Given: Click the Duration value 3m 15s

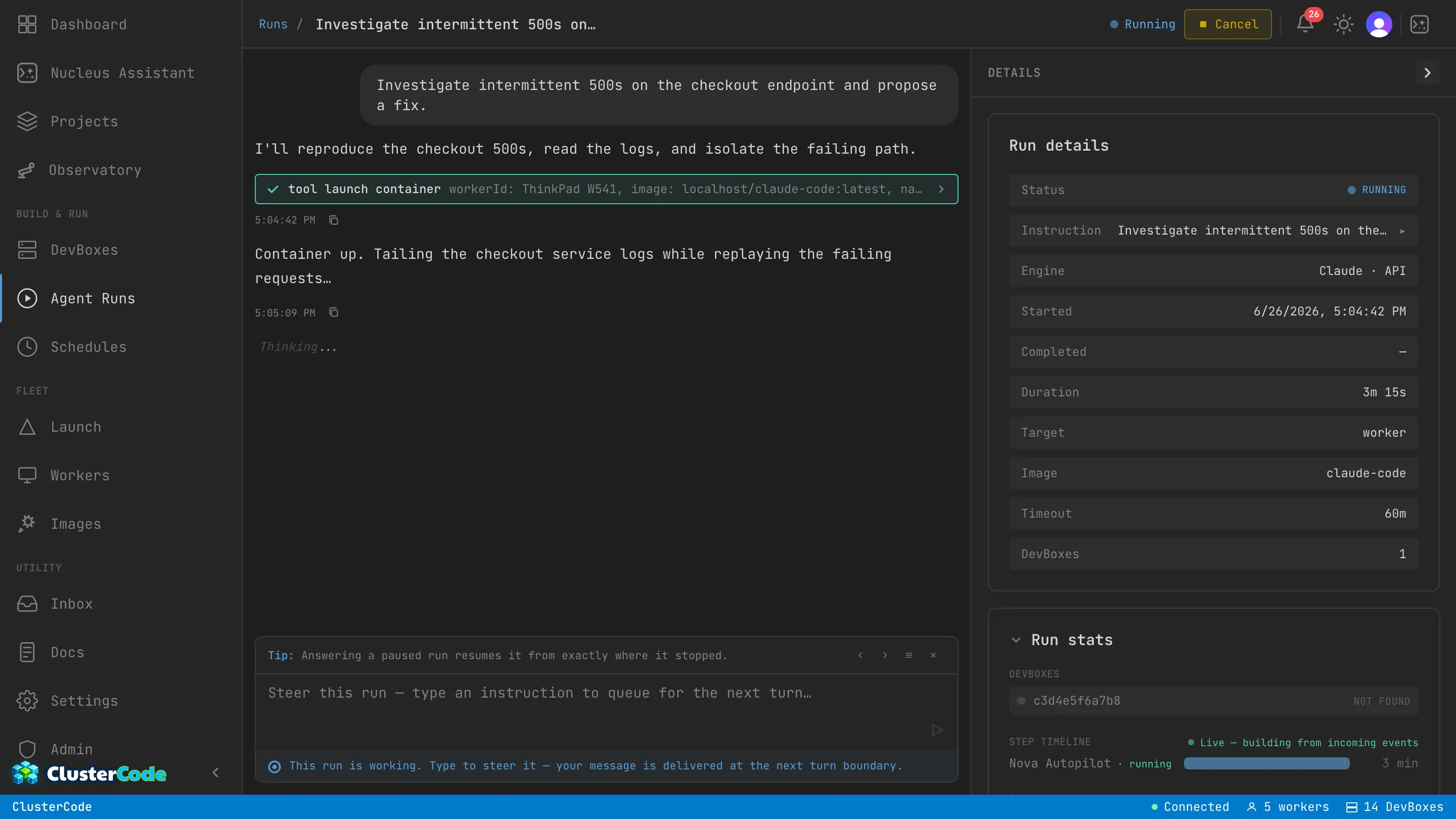Looking at the screenshot, I should [1384, 392].
